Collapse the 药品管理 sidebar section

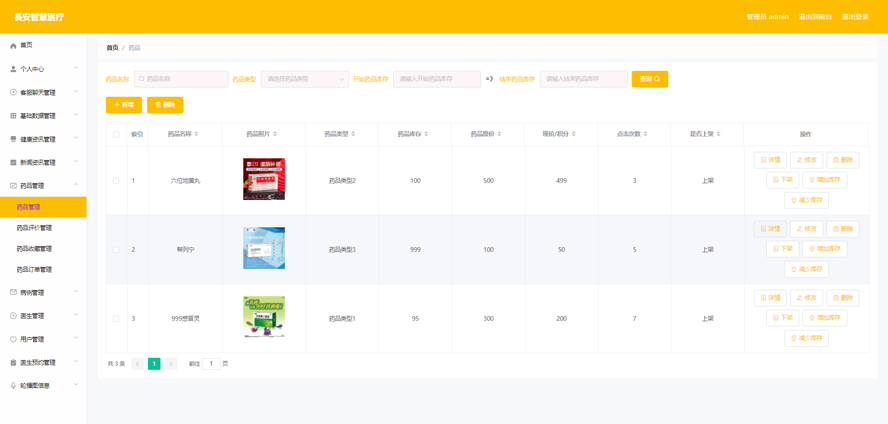[42, 185]
